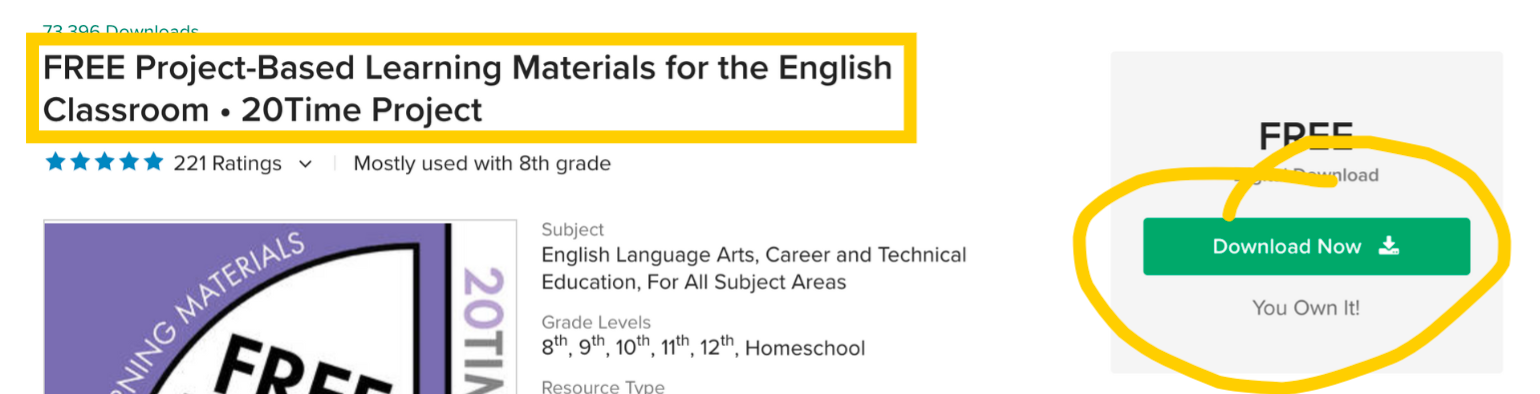Click the first blue rating star
The height and width of the screenshot is (394, 1540).
point(55,162)
